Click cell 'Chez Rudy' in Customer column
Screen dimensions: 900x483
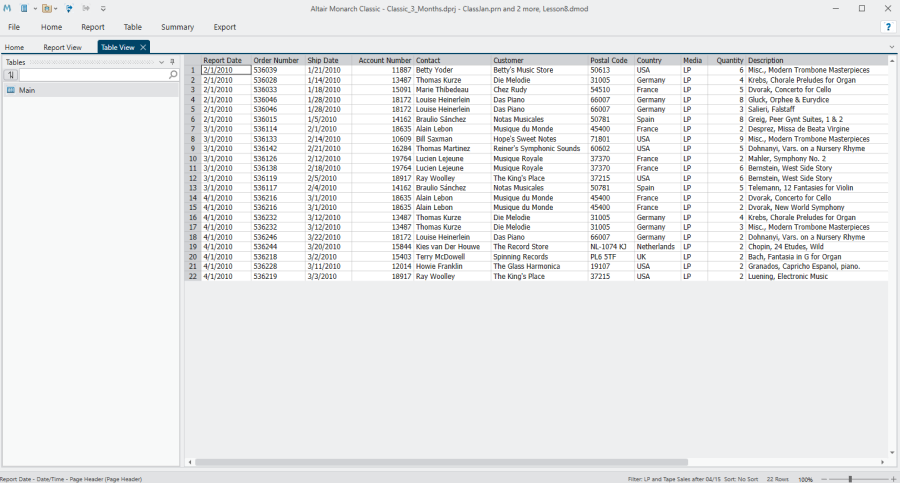click(540, 90)
